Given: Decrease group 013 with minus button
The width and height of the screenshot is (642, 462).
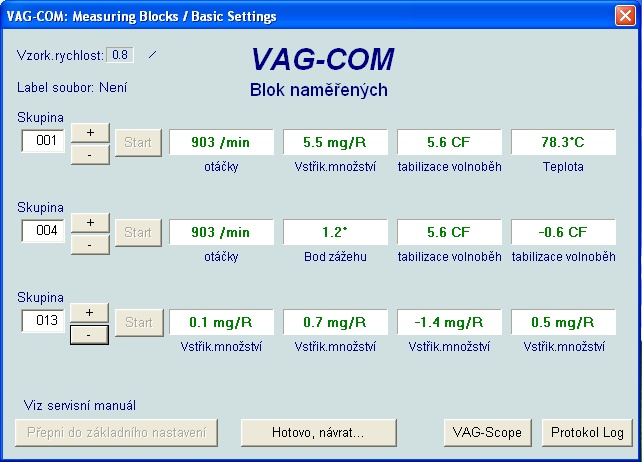Looking at the screenshot, I should 90,335.
